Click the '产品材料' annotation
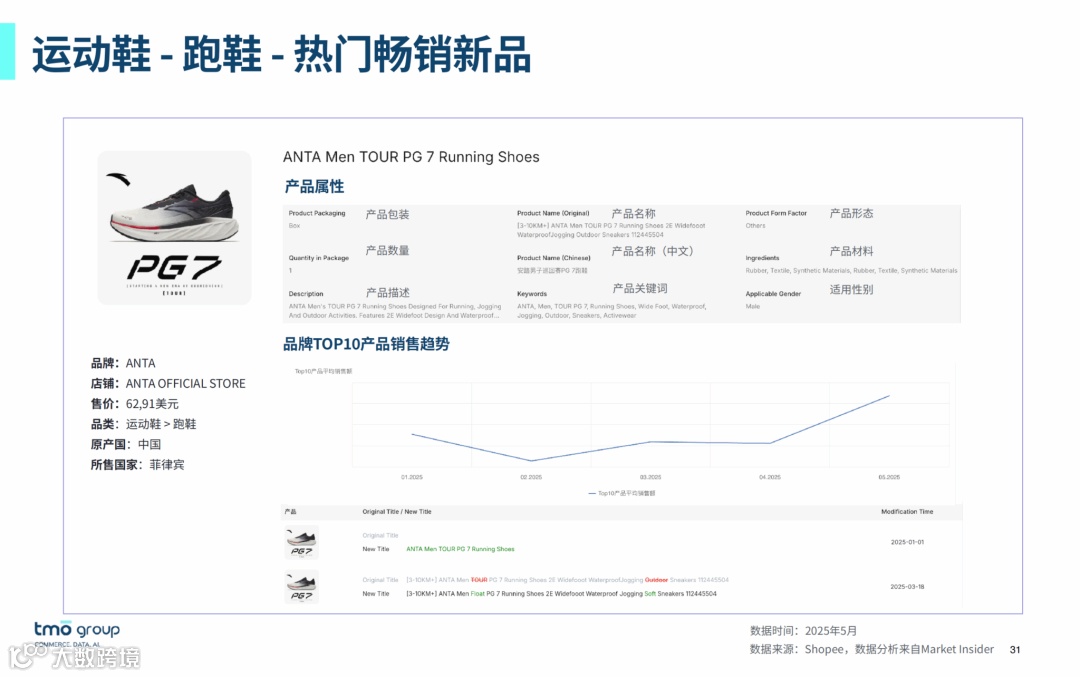This screenshot has width=1080, height=677. [x=851, y=251]
